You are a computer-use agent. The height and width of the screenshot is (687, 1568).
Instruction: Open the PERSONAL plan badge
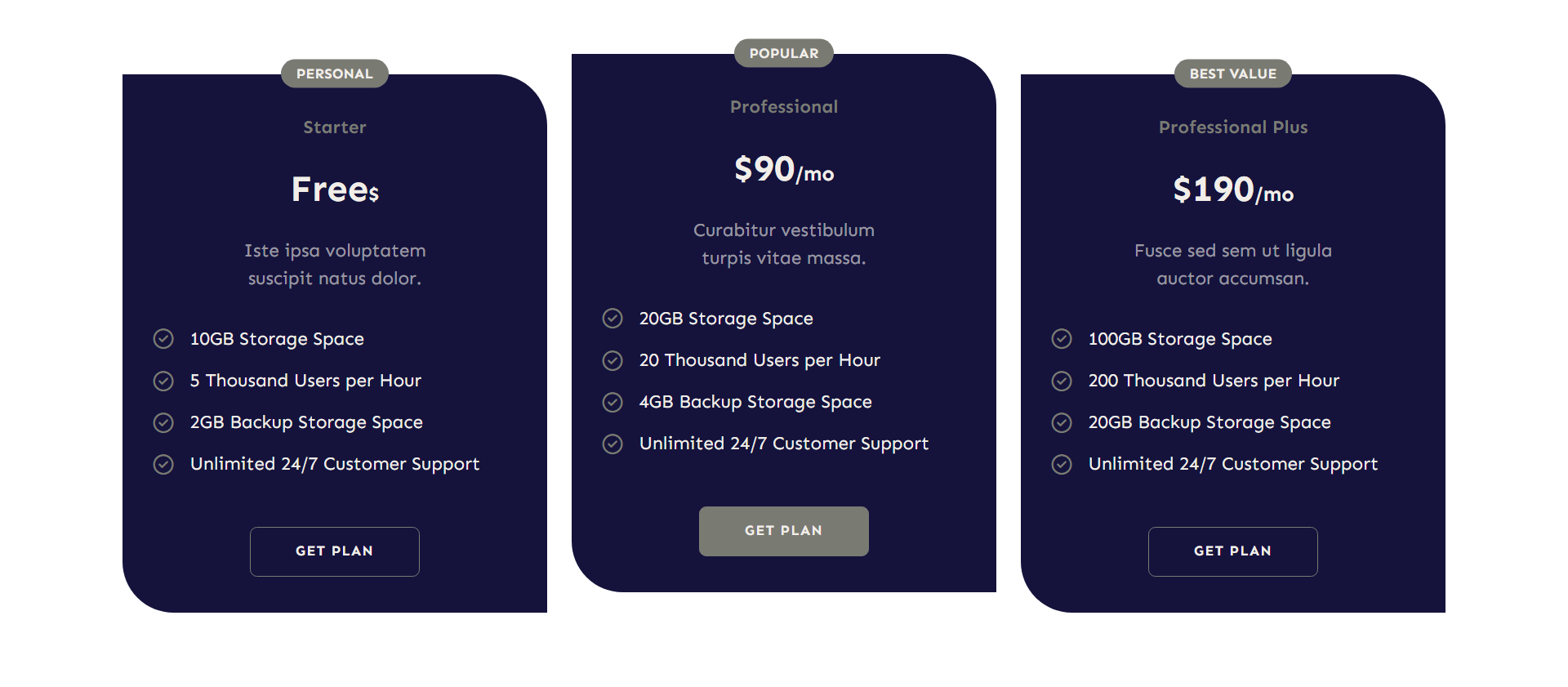tap(334, 73)
